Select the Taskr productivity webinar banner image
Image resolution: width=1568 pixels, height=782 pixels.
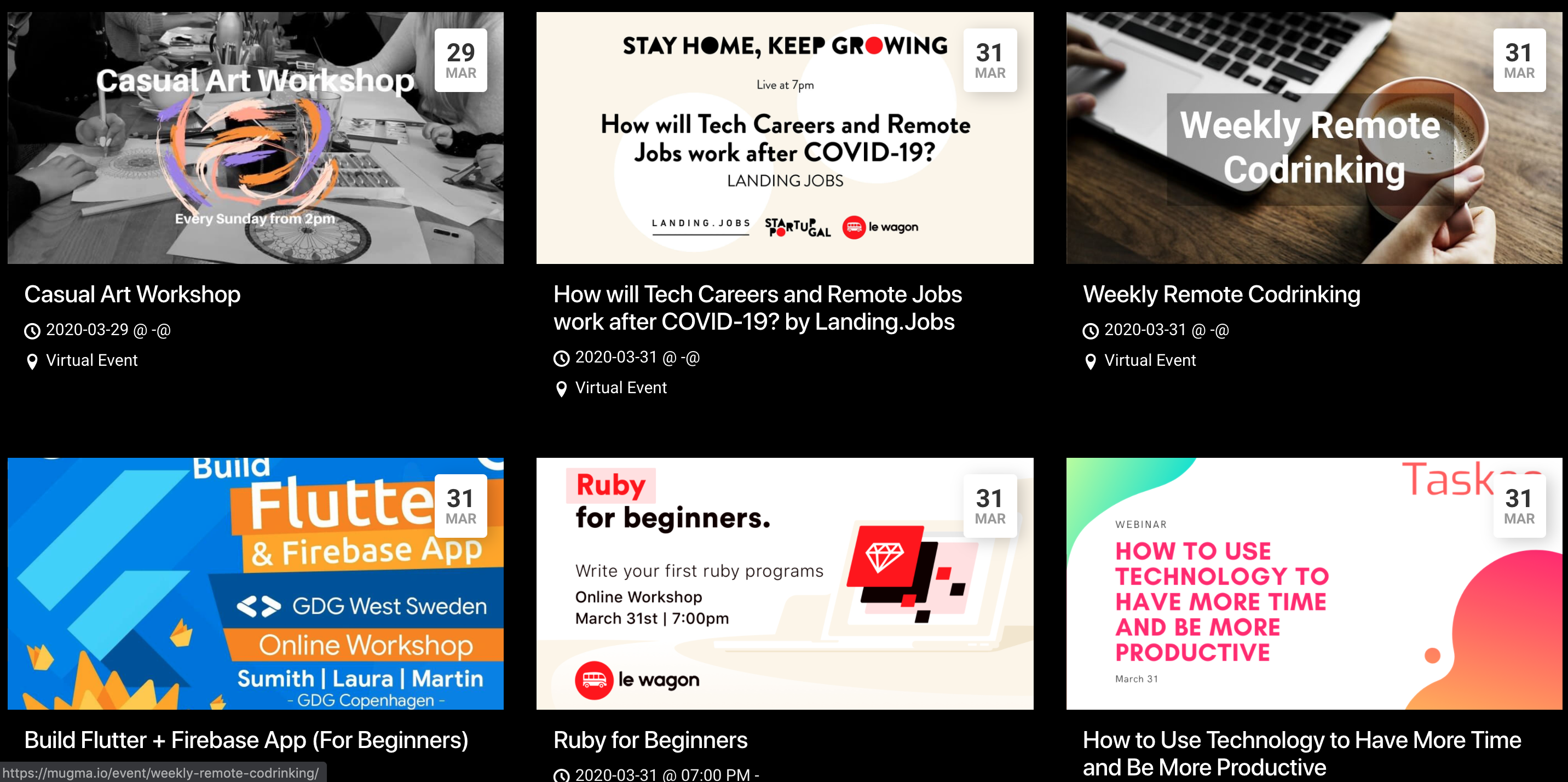point(1314,583)
